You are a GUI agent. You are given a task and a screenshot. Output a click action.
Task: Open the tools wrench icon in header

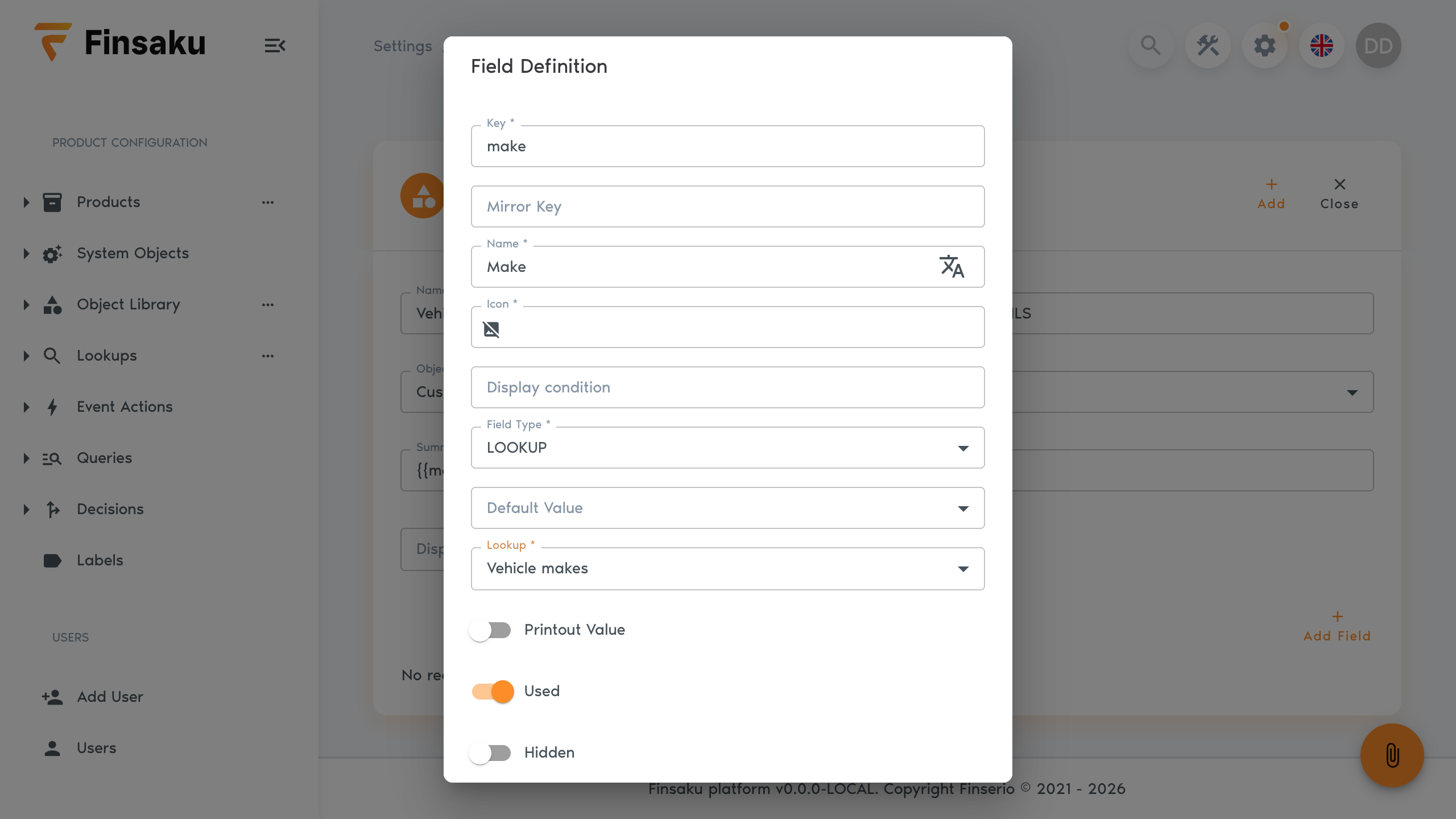[x=1208, y=45]
